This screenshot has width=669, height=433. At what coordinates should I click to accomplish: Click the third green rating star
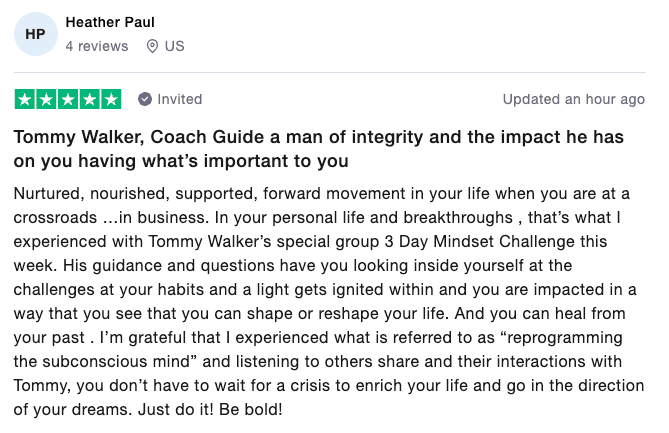pos(68,99)
